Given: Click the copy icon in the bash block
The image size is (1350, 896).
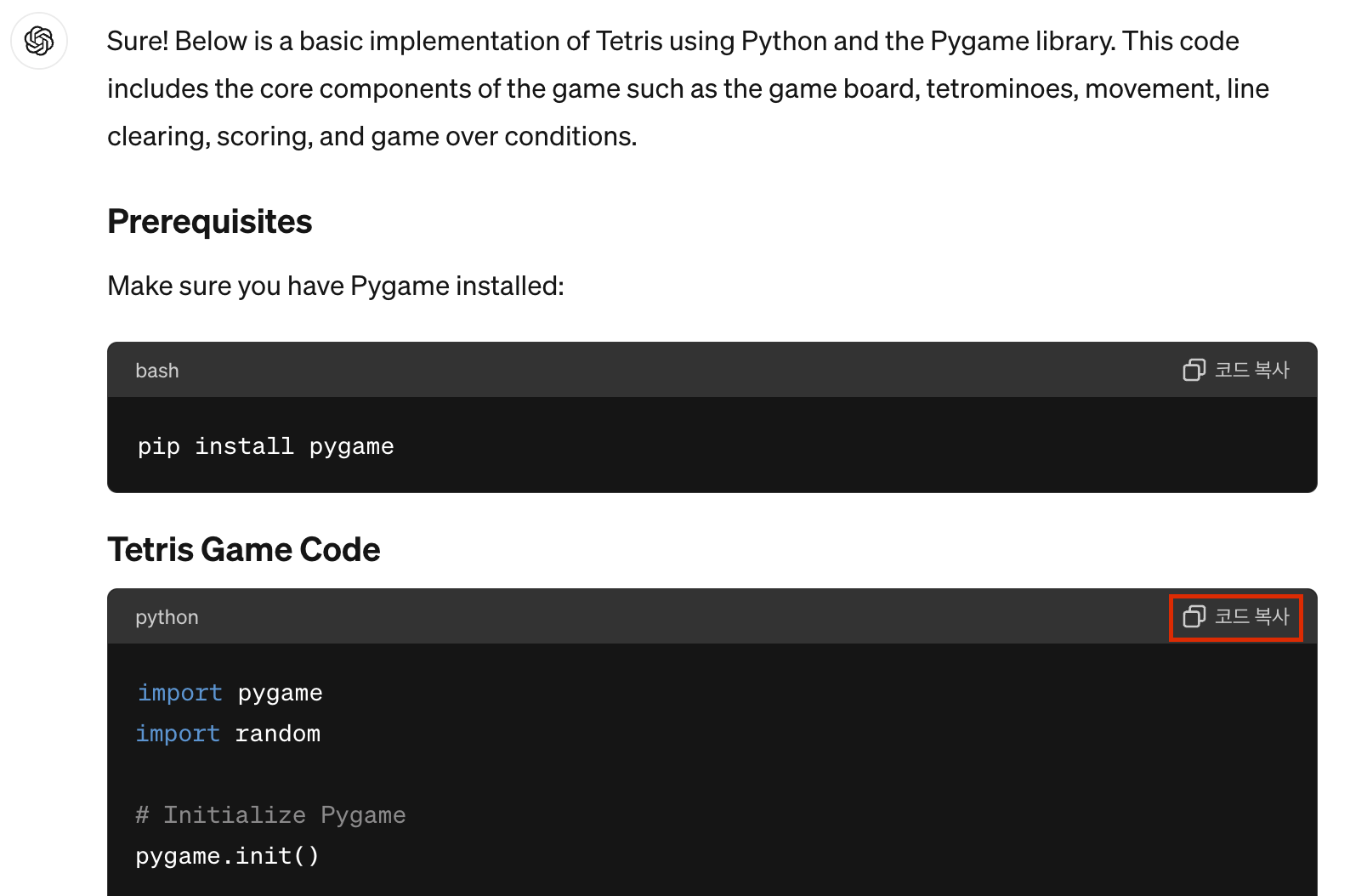Looking at the screenshot, I should click(1194, 370).
